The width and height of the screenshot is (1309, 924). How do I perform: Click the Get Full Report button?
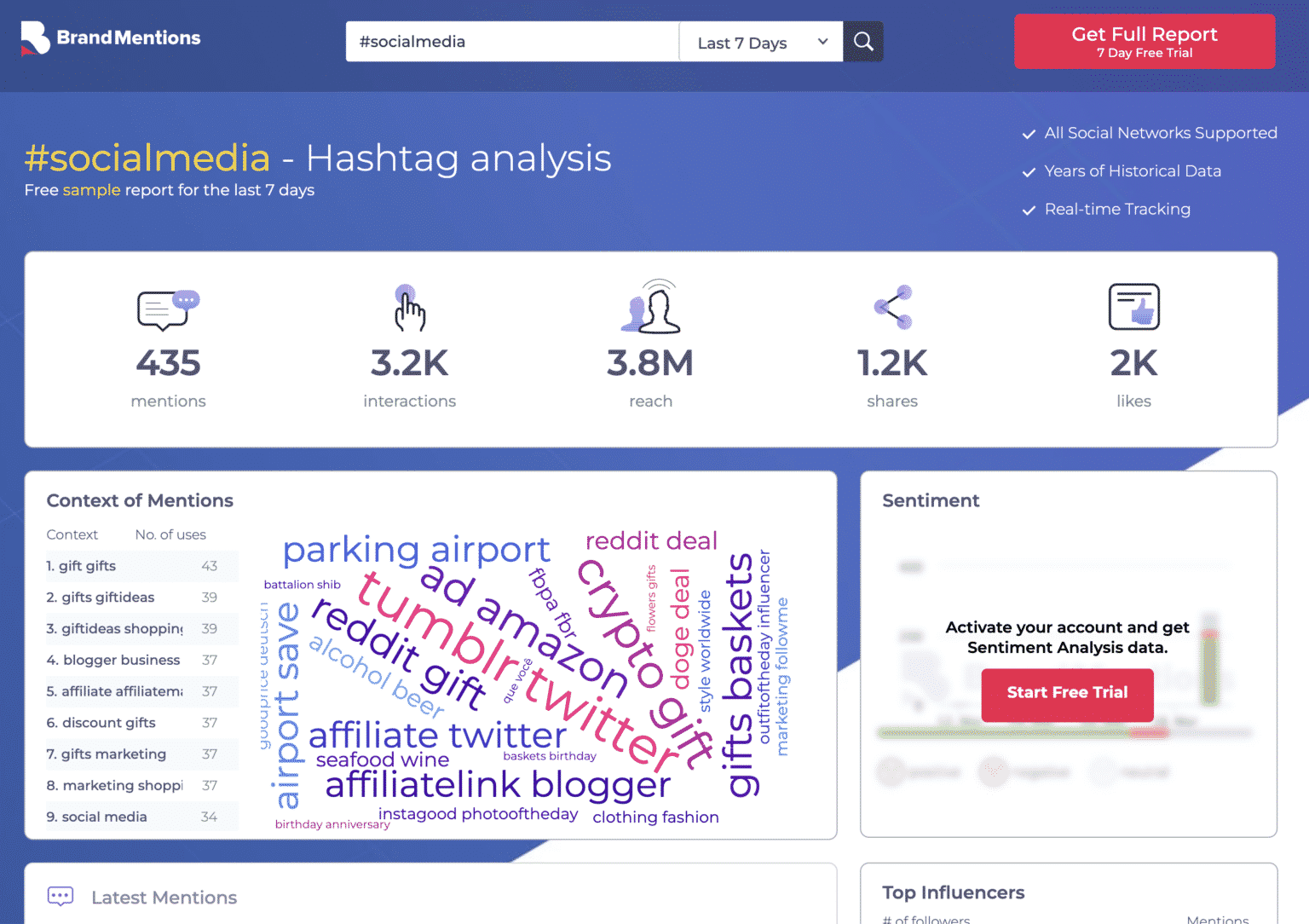[1144, 41]
